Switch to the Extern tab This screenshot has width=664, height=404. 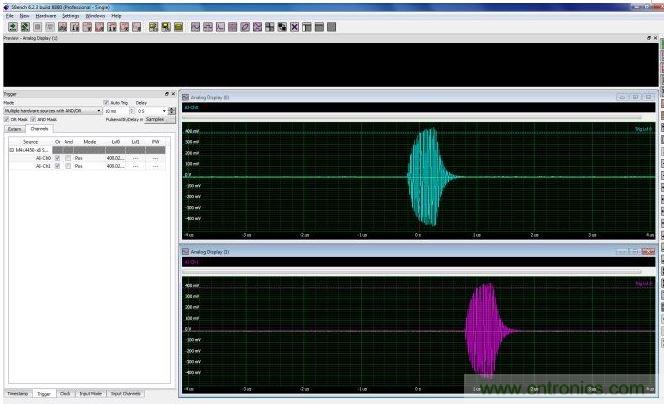(x=15, y=129)
